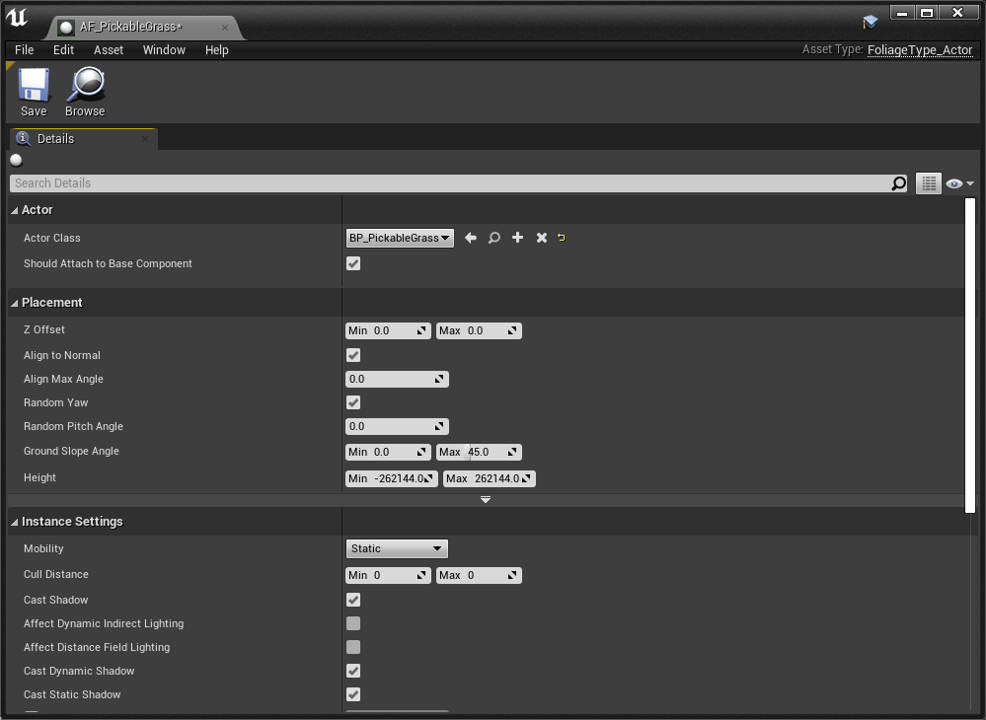Open the view options eye dropdown
Image resolution: width=986 pixels, height=720 pixels.
tap(960, 184)
